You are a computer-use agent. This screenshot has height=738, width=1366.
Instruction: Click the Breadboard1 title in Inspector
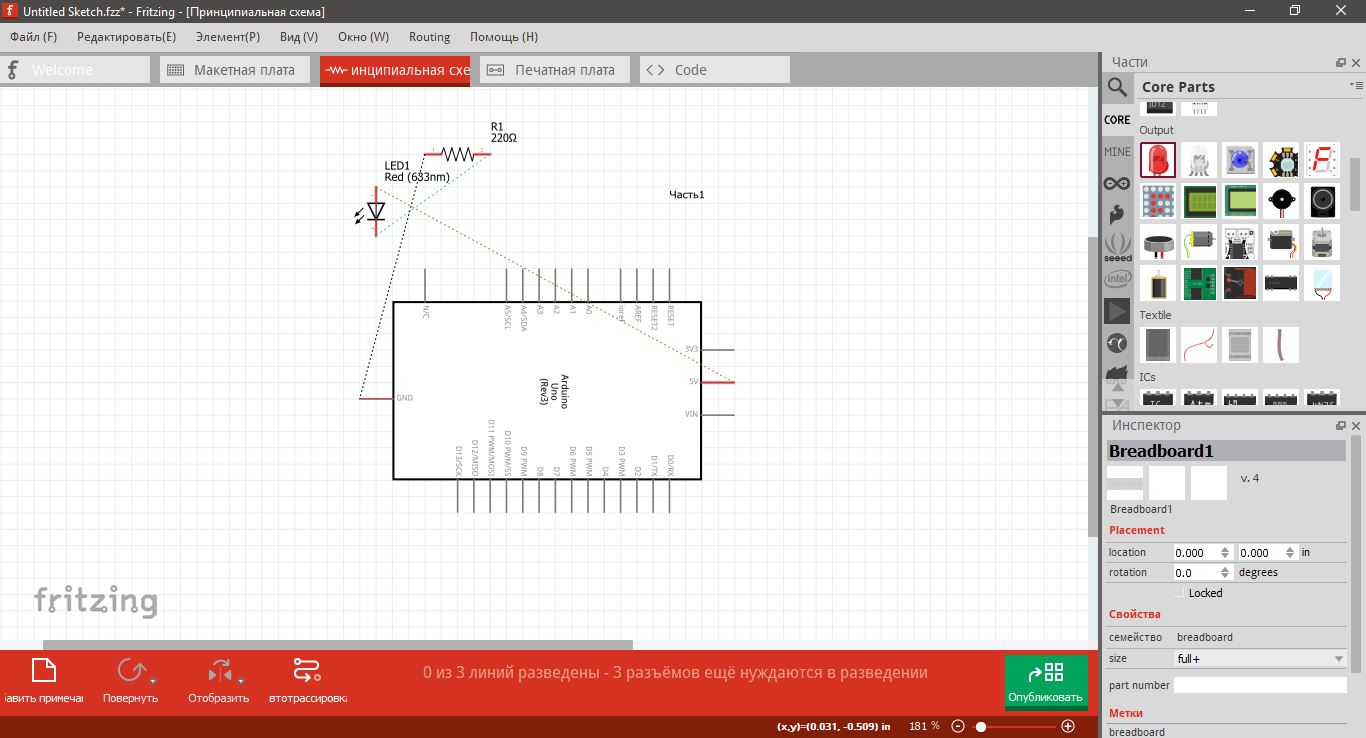pyautogui.click(x=1226, y=451)
